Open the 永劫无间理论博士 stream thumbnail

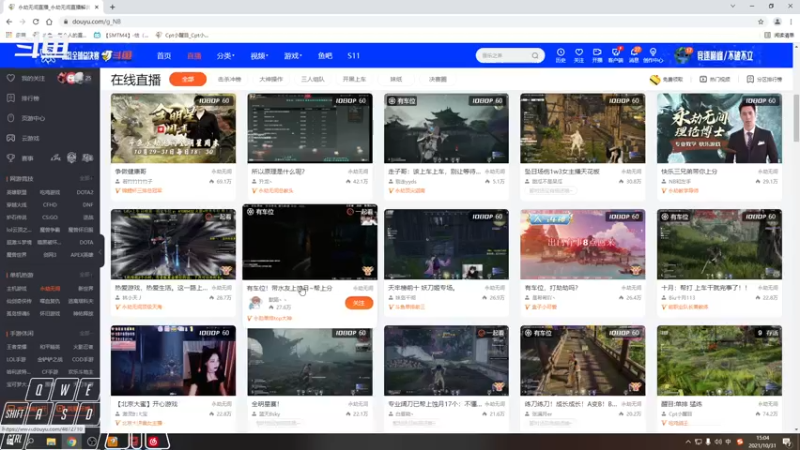719,128
